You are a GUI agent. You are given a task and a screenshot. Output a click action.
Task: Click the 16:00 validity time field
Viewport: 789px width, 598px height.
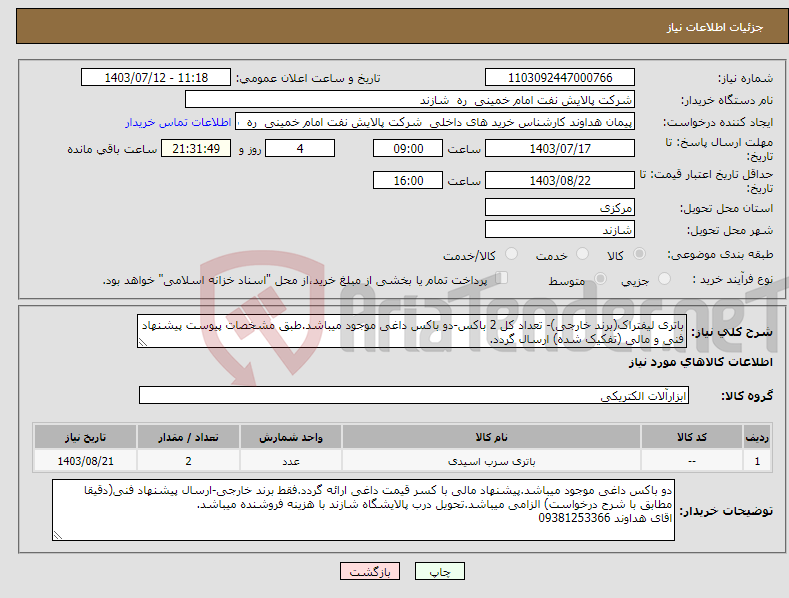click(x=408, y=180)
